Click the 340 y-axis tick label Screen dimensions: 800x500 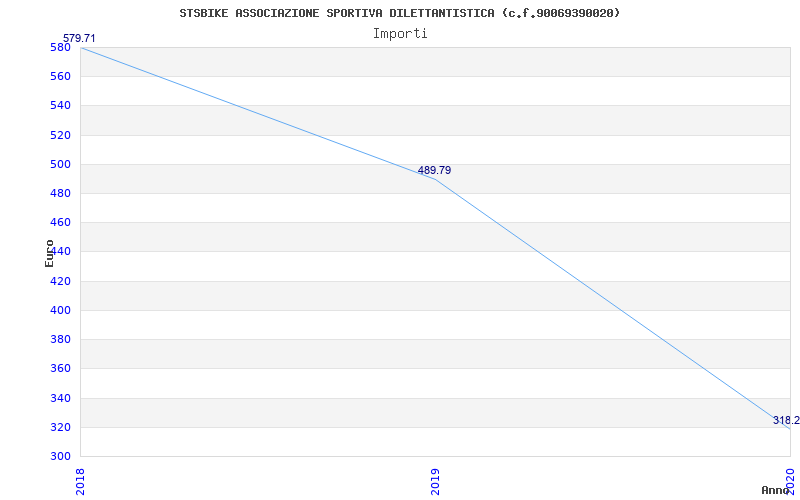click(60, 398)
